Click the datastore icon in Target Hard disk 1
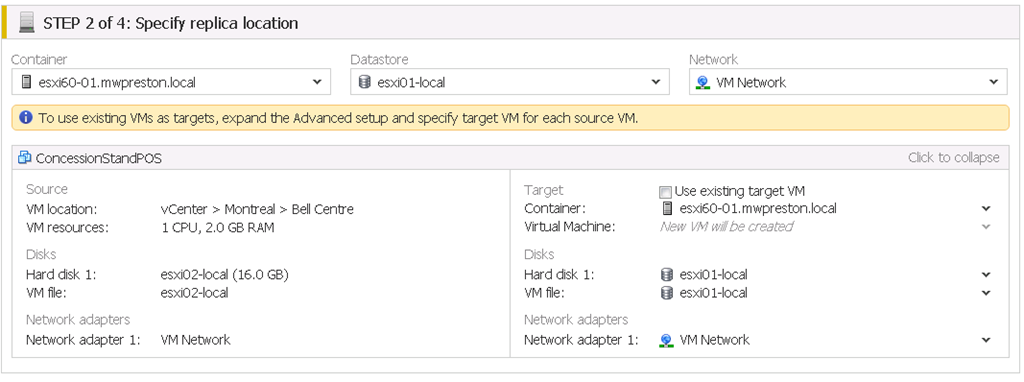Image resolution: width=1024 pixels, height=382 pixels. tap(666, 274)
